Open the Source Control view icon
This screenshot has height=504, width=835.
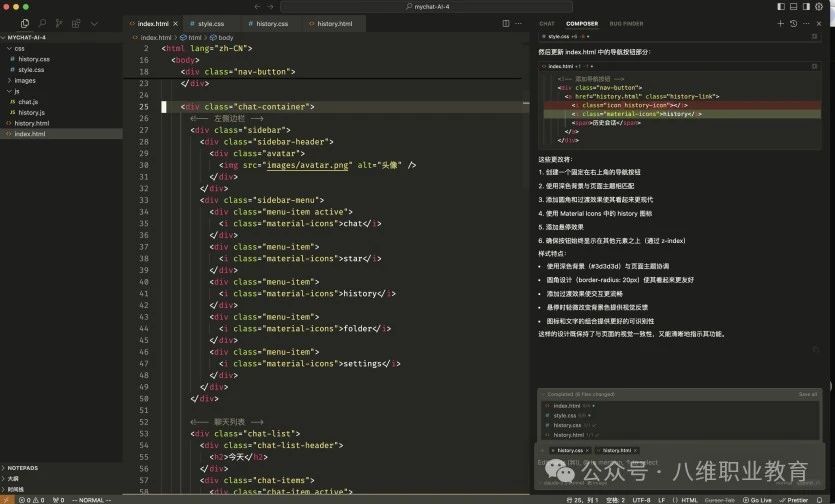coord(58,23)
